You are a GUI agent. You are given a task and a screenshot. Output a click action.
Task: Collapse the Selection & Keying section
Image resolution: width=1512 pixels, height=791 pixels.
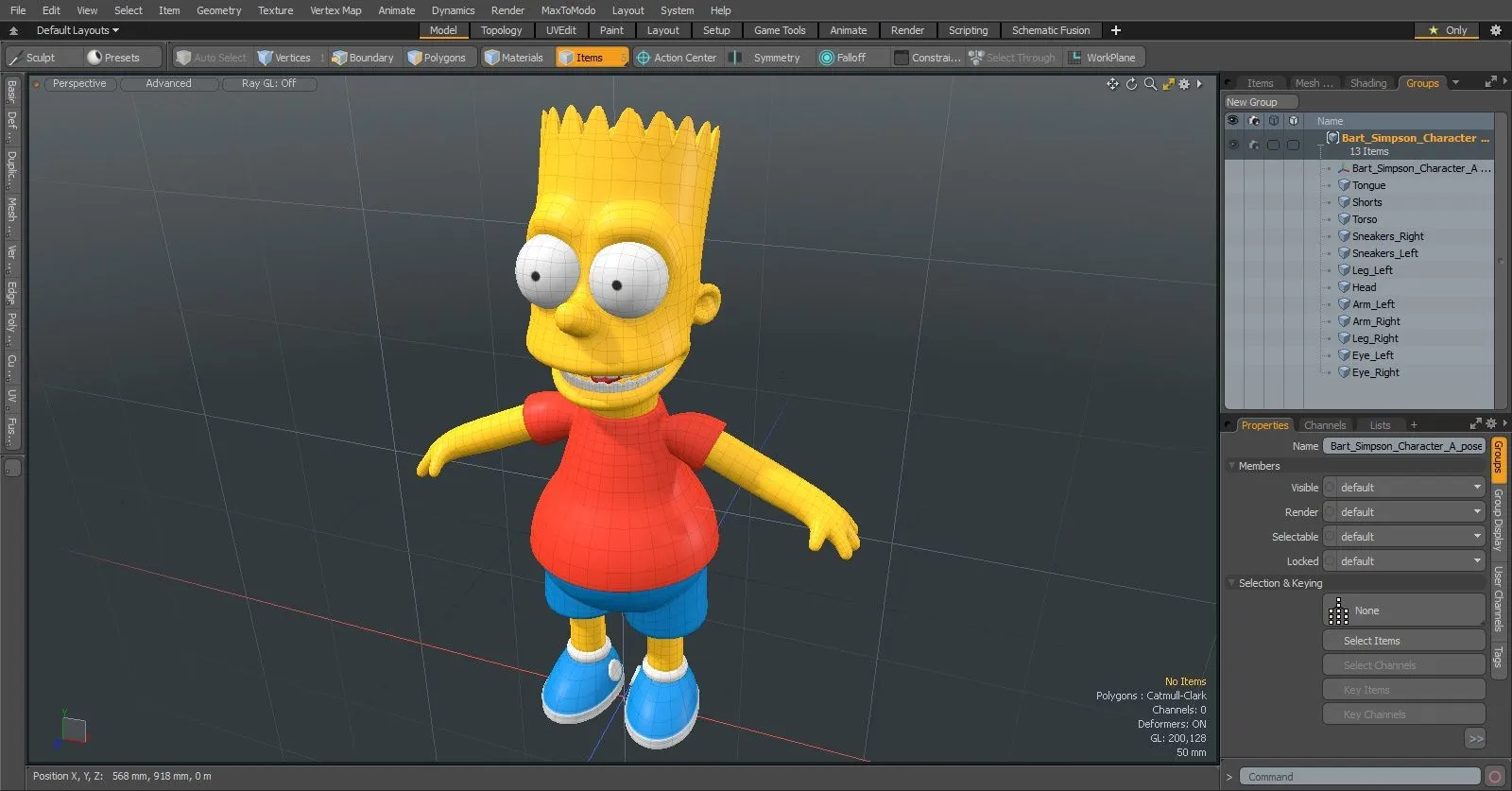point(1232,583)
